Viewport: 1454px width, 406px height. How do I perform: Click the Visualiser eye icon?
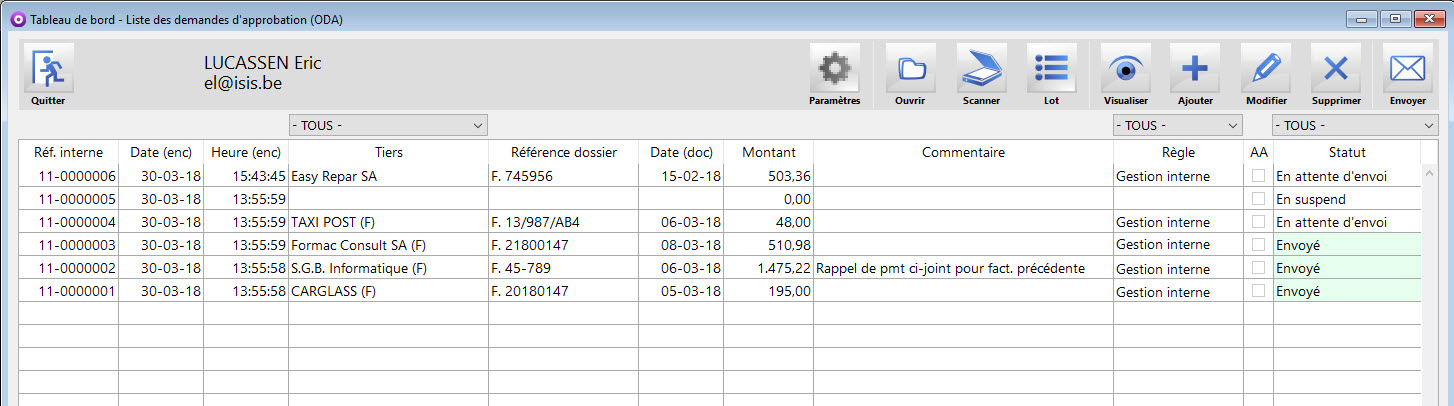click(x=1125, y=68)
